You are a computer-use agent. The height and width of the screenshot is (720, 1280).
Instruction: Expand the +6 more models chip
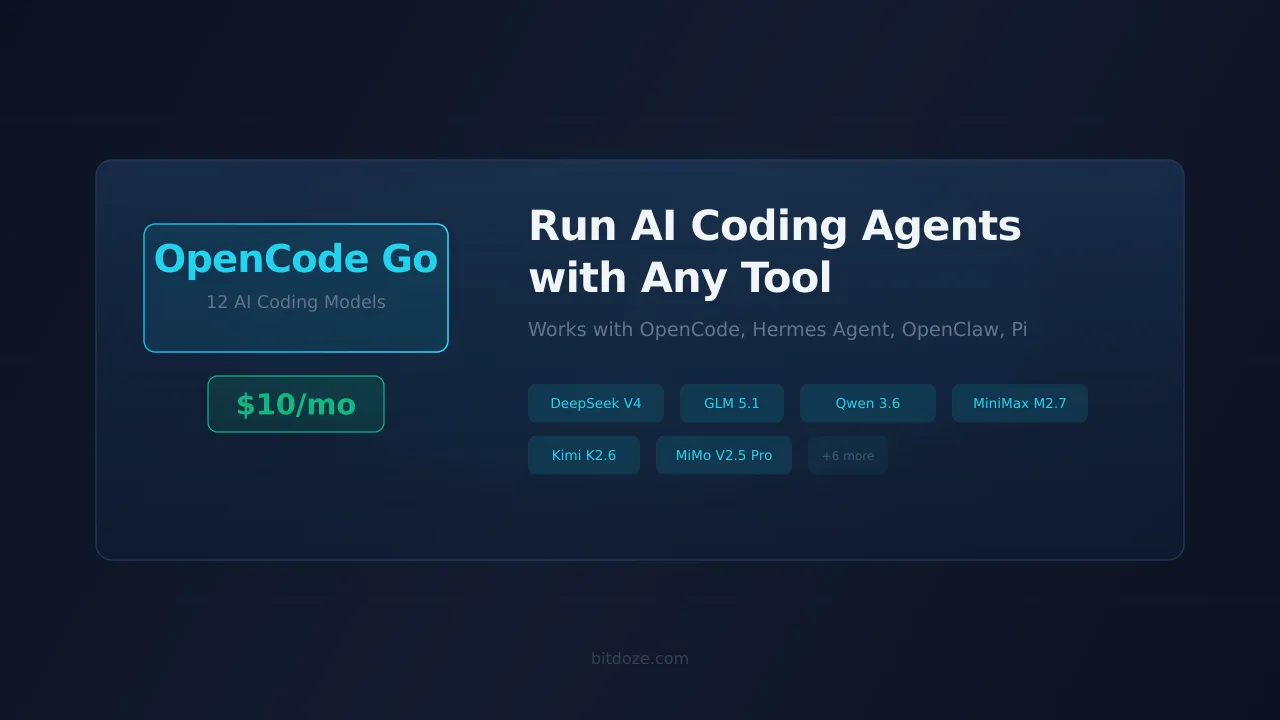click(x=848, y=455)
